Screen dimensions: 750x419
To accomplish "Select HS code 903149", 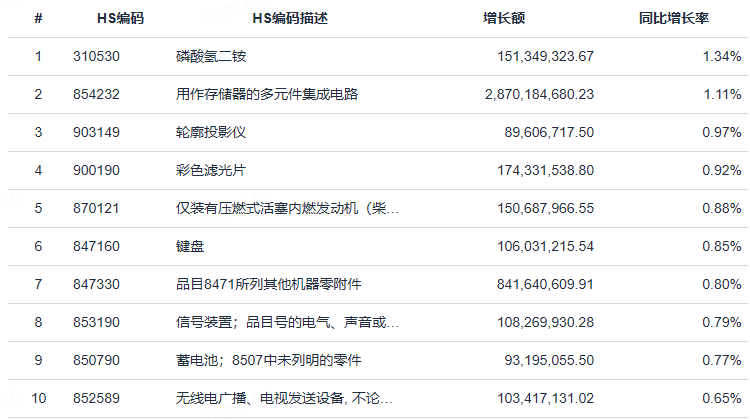I will (x=96, y=132).
